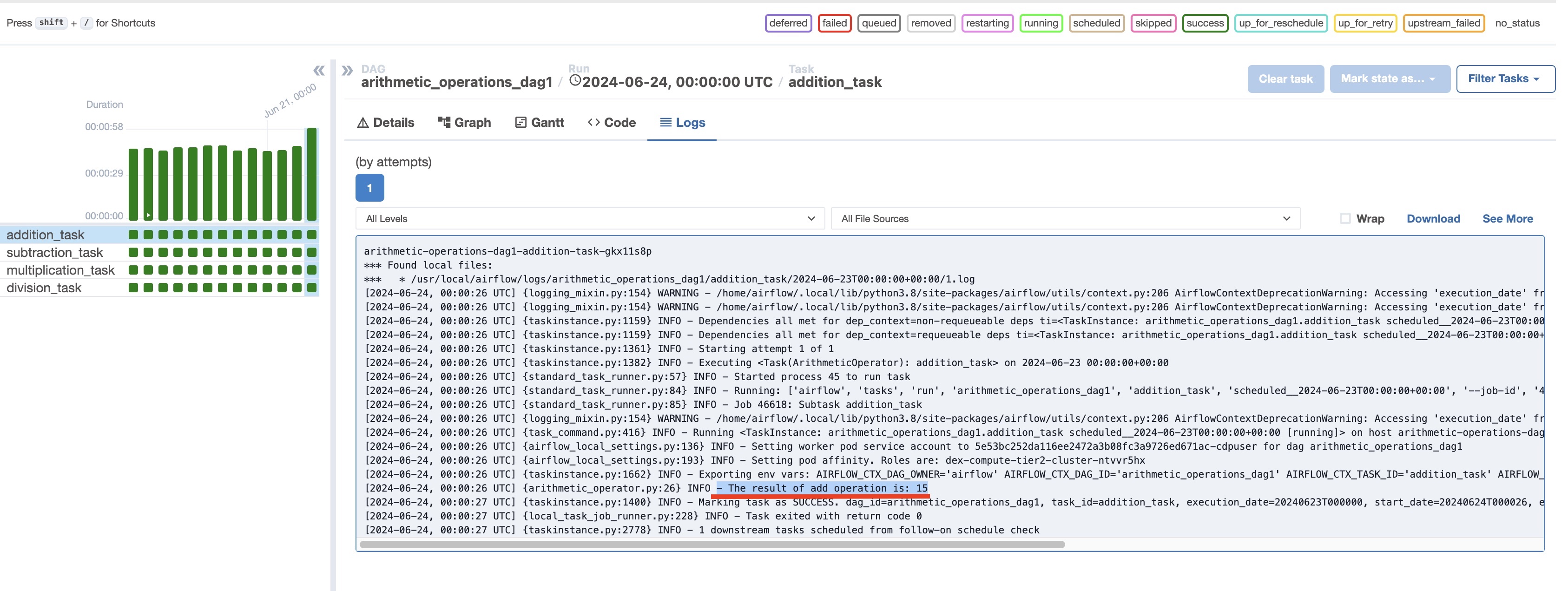
Task: Expand the Filter Tasks dropdown
Action: [1505, 79]
